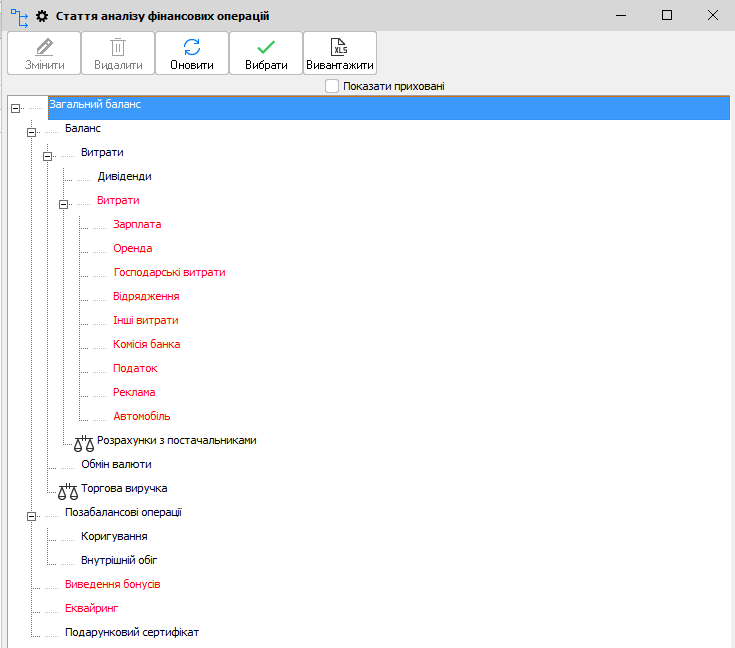The height and width of the screenshot is (648, 735).
Task: Click the Дивіденди entry
Action: click(x=124, y=176)
